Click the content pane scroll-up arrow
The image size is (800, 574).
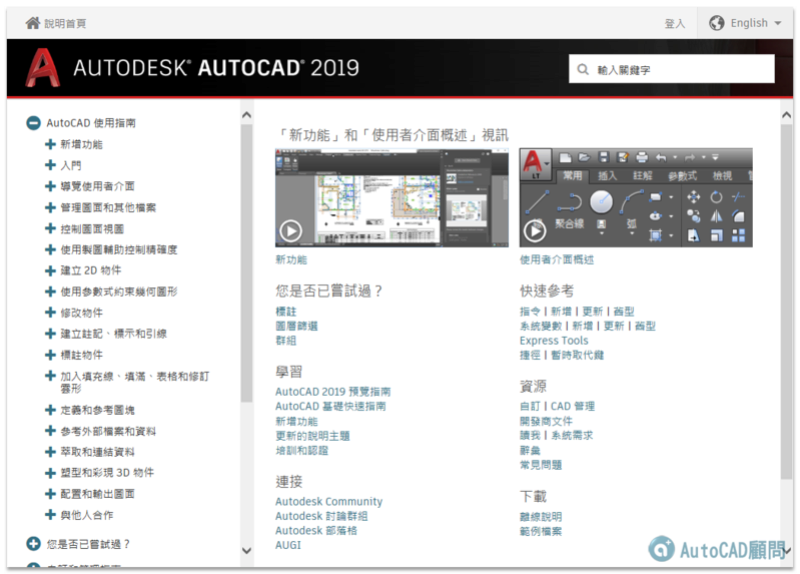786,115
